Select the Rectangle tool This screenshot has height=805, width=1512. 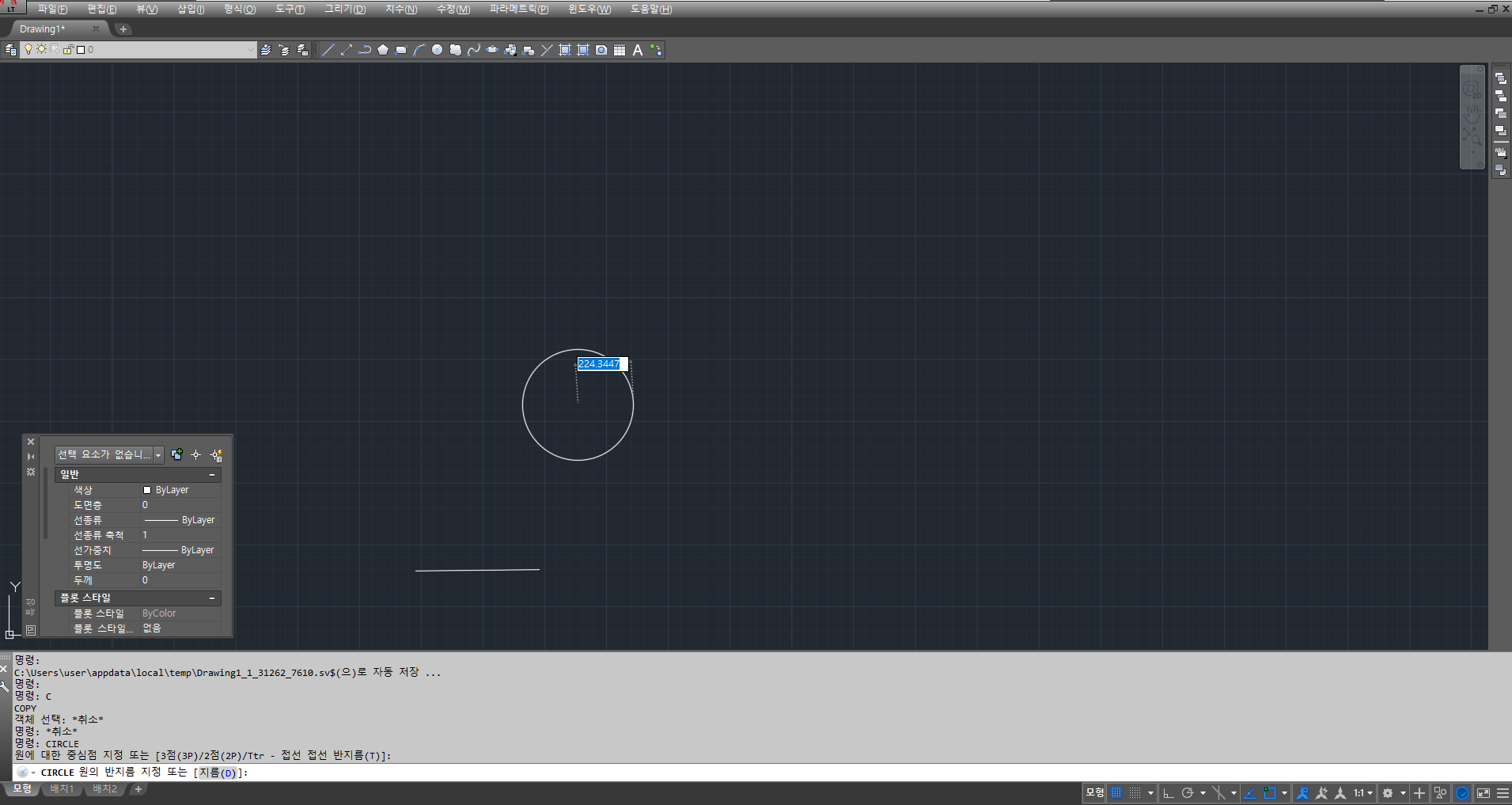401,50
